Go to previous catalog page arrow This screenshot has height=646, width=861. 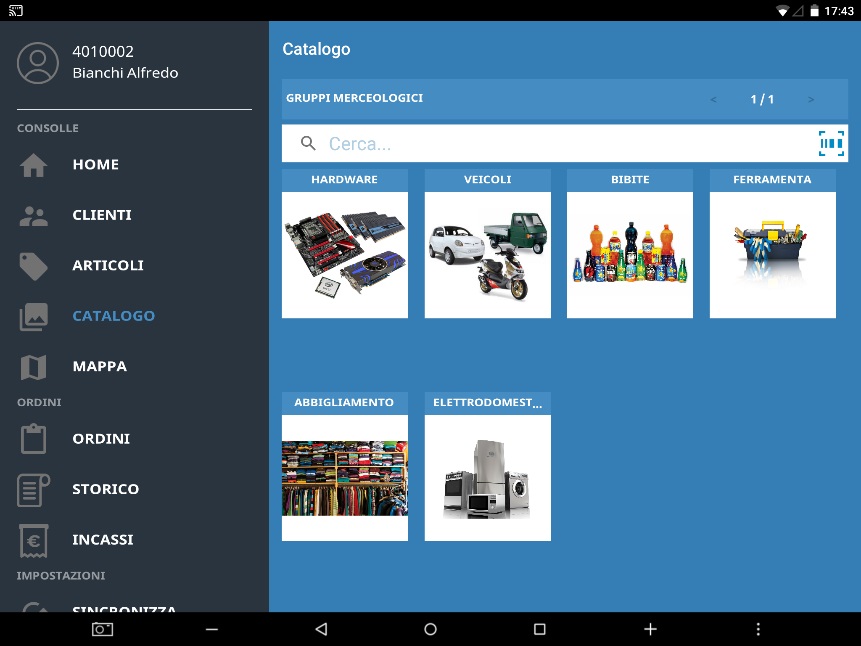point(713,99)
